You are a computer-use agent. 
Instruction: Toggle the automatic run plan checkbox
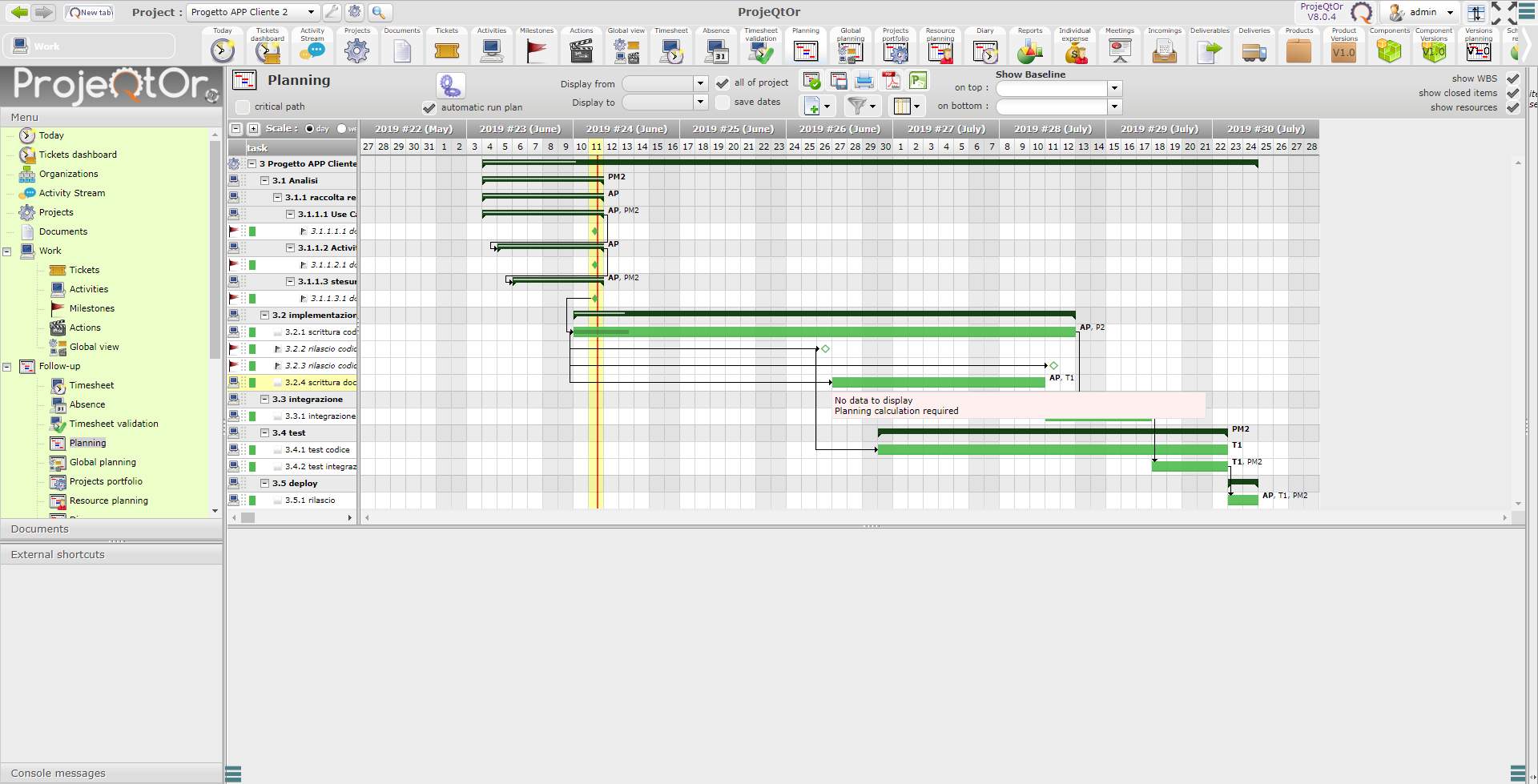[x=429, y=107]
